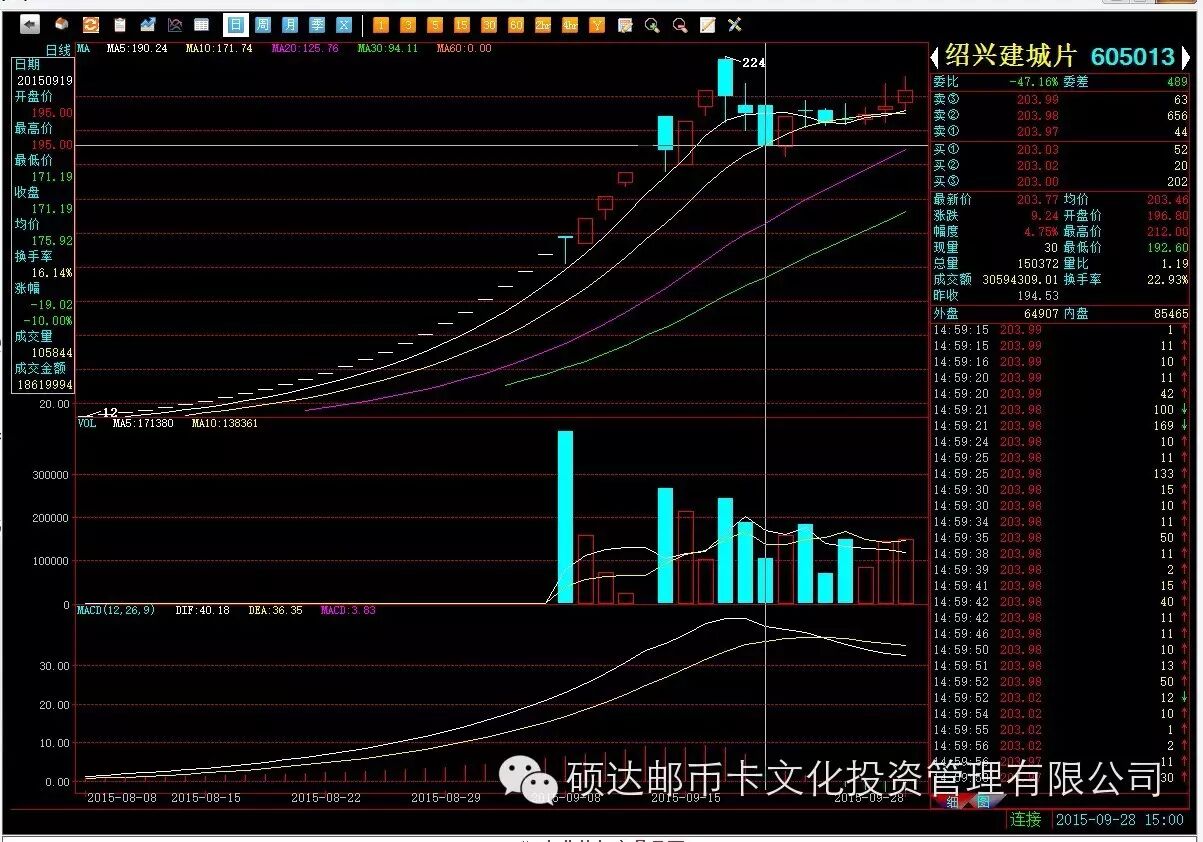Click the crossed tools settings icon
The image size is (1203, 842).
tap(735, 24)
